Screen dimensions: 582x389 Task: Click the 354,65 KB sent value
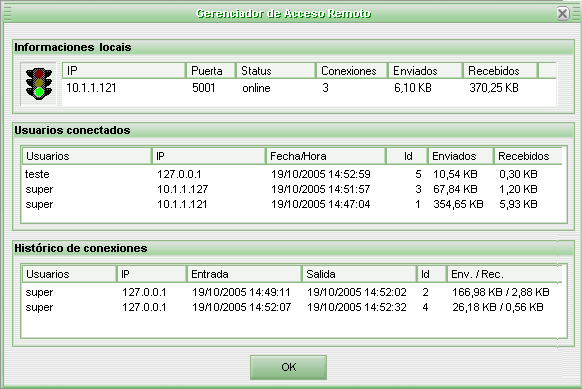pos(458,204)
